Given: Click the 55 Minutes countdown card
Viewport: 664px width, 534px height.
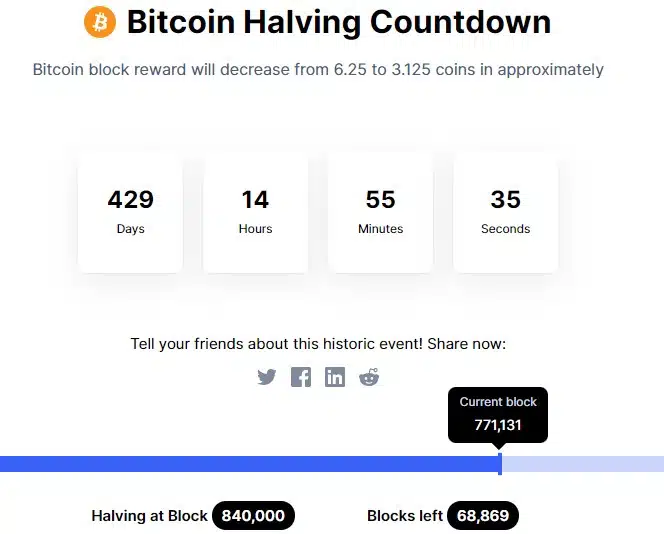Looking at the screenshot, I should (381, 212).
